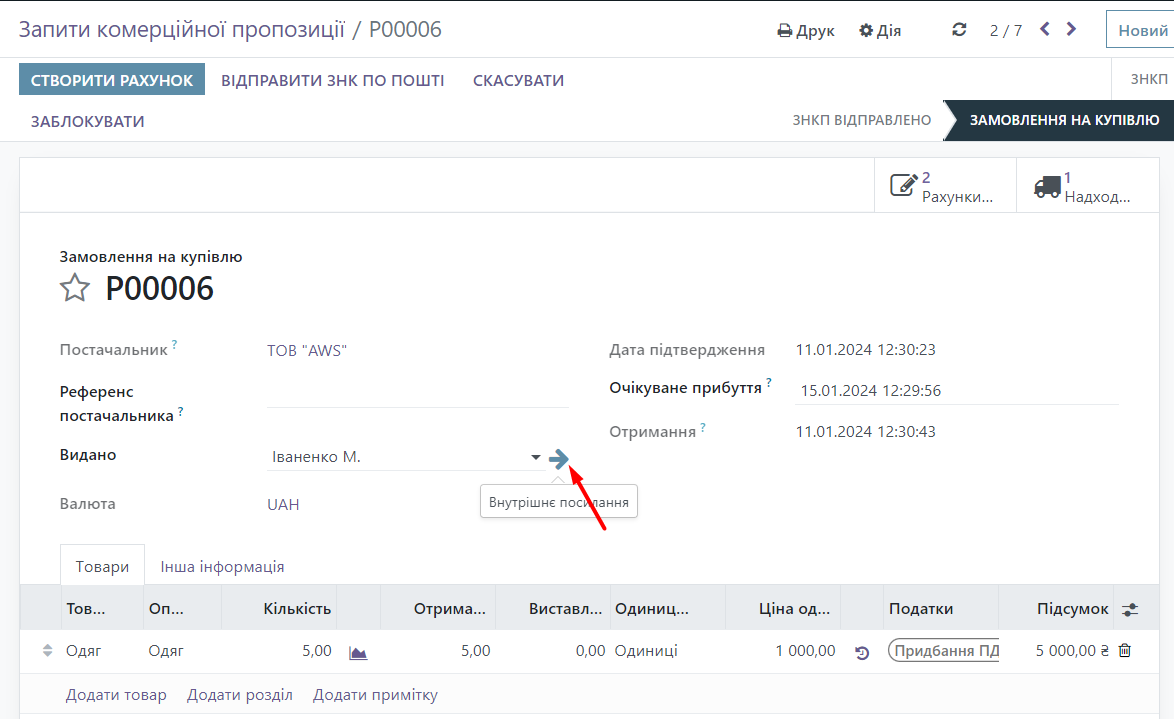Click the star favorite icon beside P00006
The image size is (1174, 719).
click(x=75, y=289)
